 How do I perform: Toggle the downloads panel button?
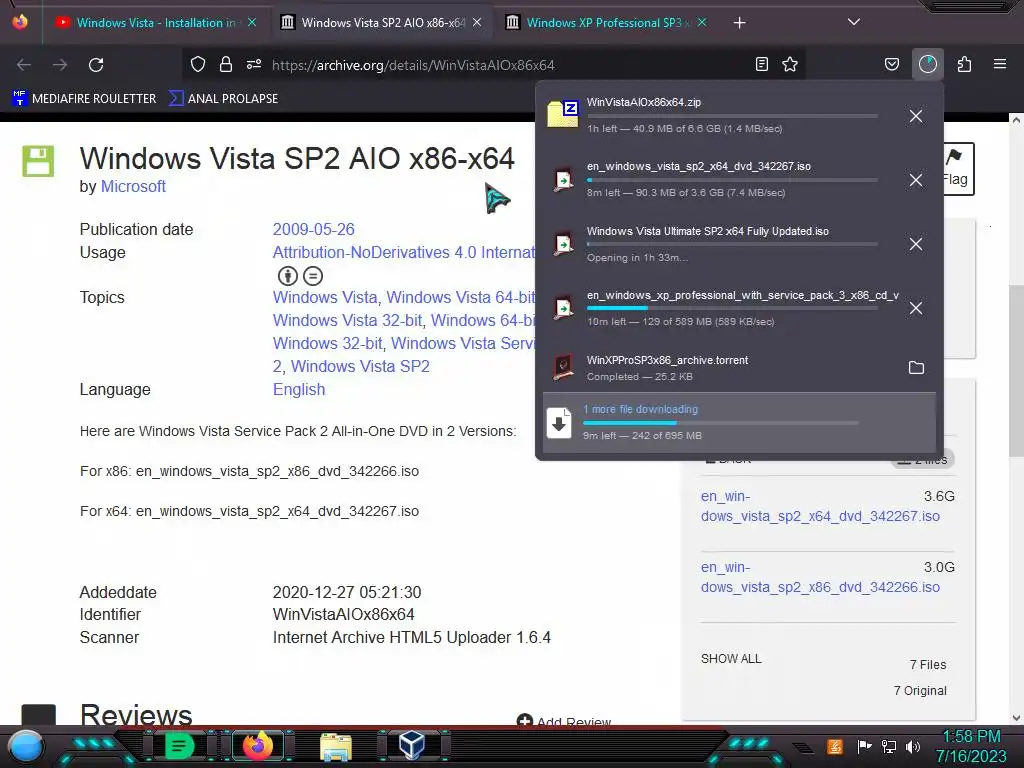pos(928,64)
